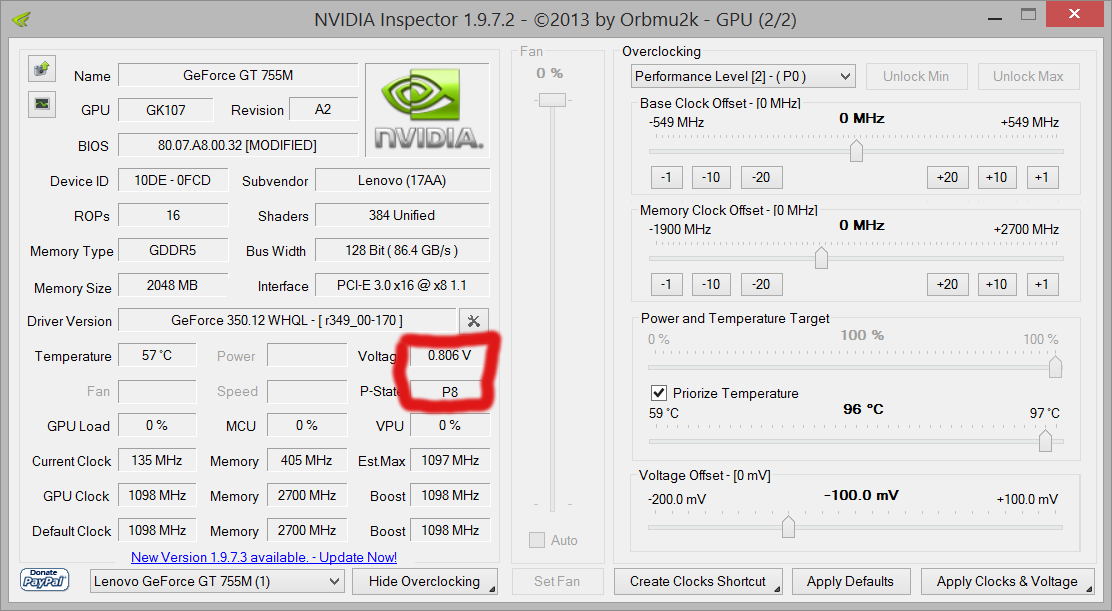Viewport: 1112px width, 611px height.
Task: Decrease Memory Clock Offset by 1
Action: tap(666, 284)
